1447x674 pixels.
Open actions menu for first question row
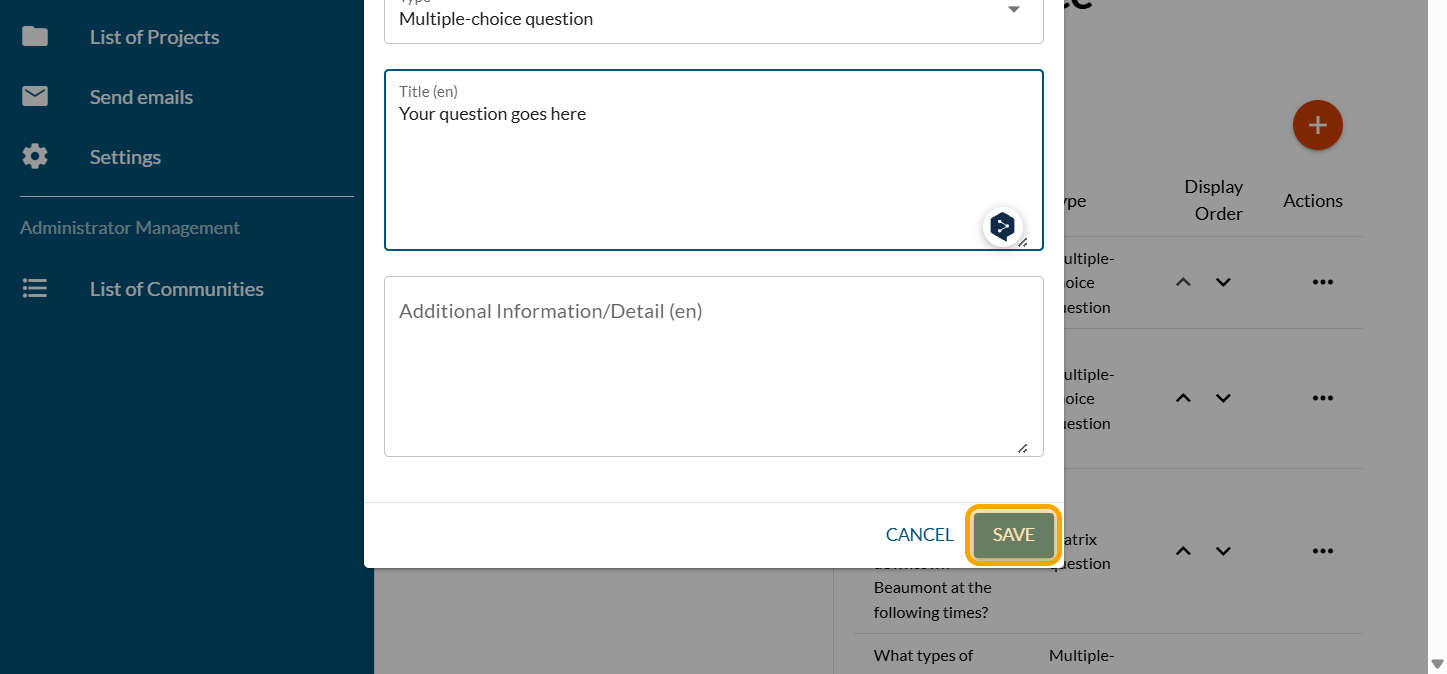1322,283
